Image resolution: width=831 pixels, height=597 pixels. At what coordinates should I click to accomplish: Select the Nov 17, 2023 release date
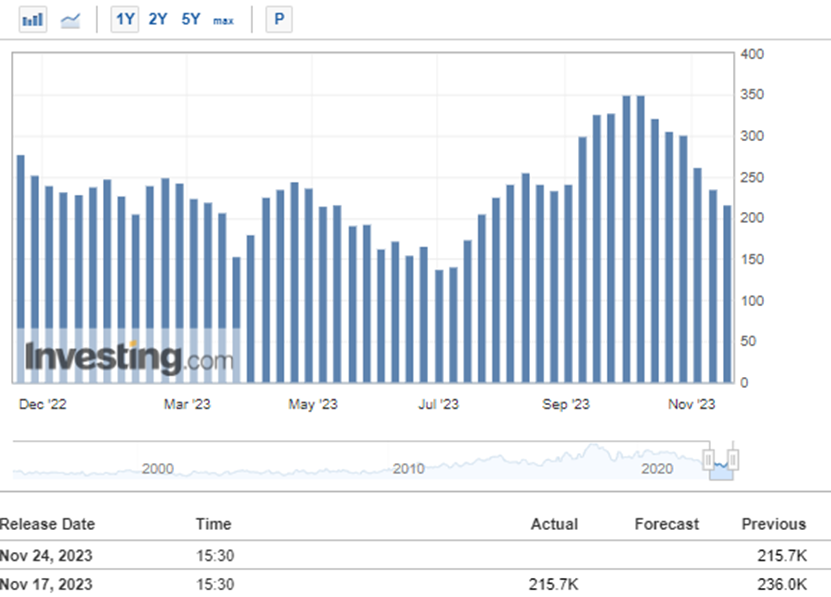click(46, 584)
